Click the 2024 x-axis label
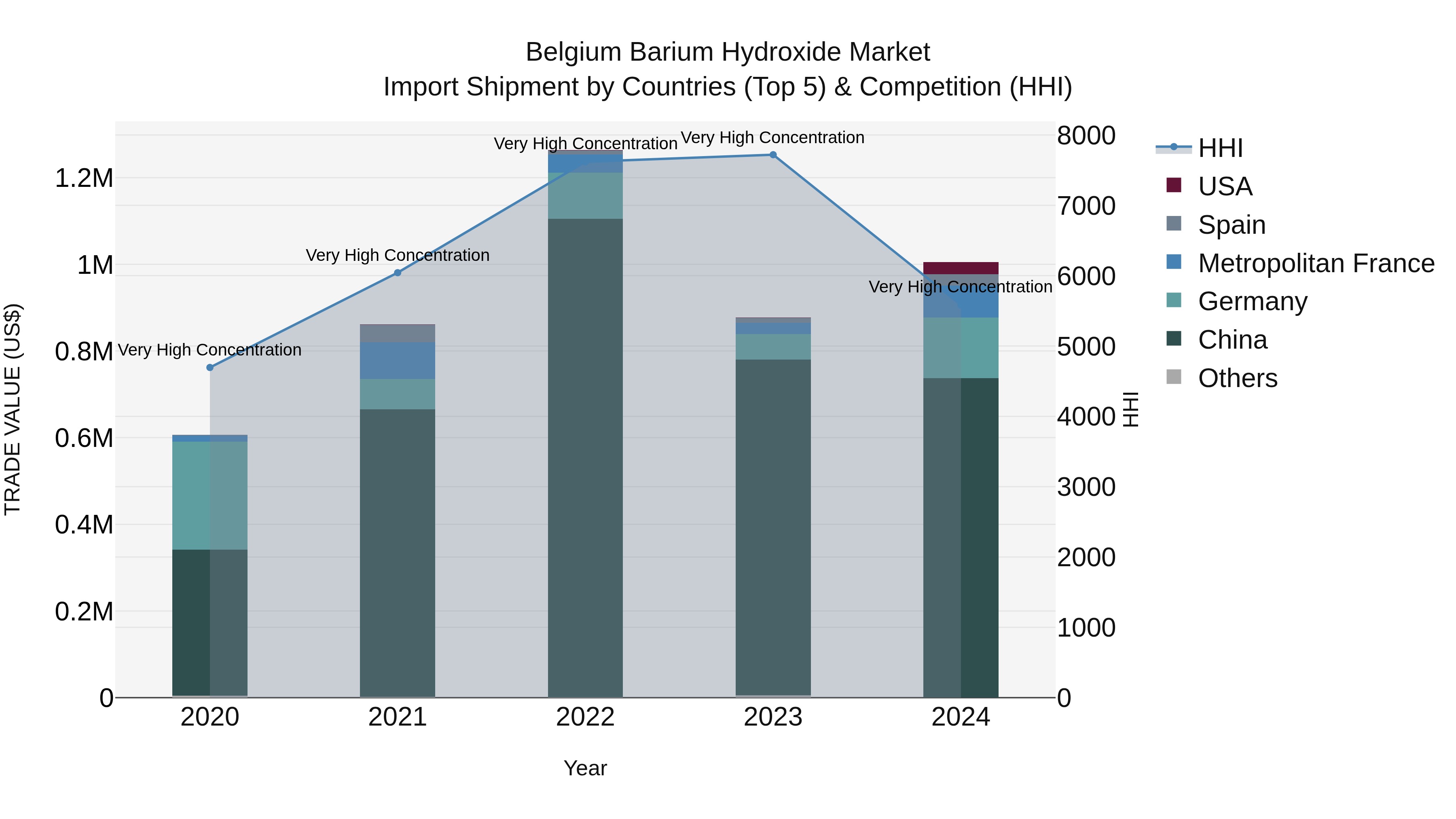 click(x=961, y=717)
